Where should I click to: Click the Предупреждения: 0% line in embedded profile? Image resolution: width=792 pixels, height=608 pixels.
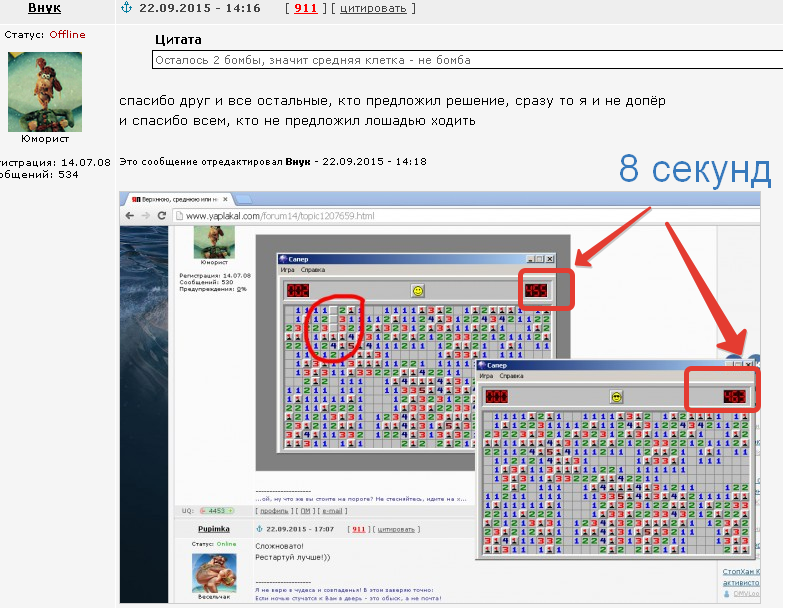213,289
